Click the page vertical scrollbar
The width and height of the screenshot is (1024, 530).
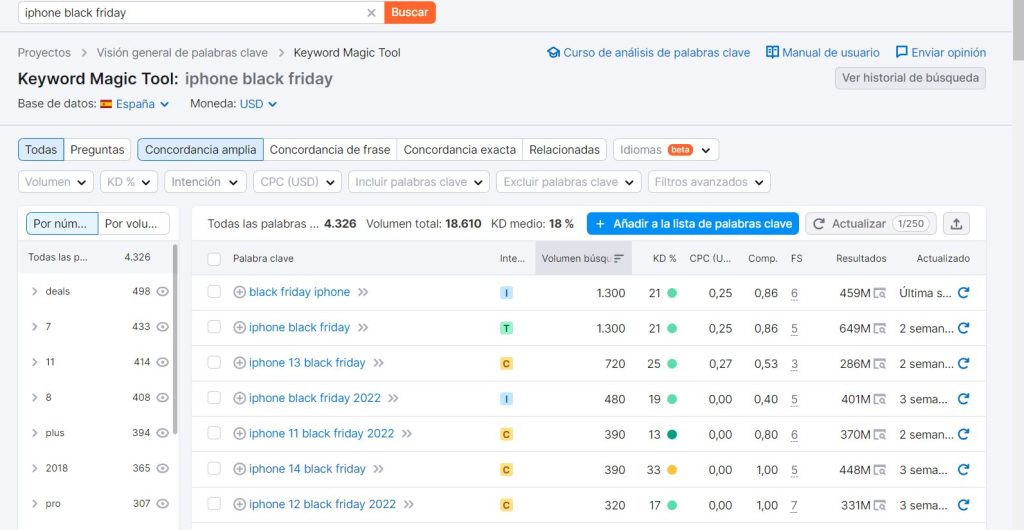coord(1017,29)
